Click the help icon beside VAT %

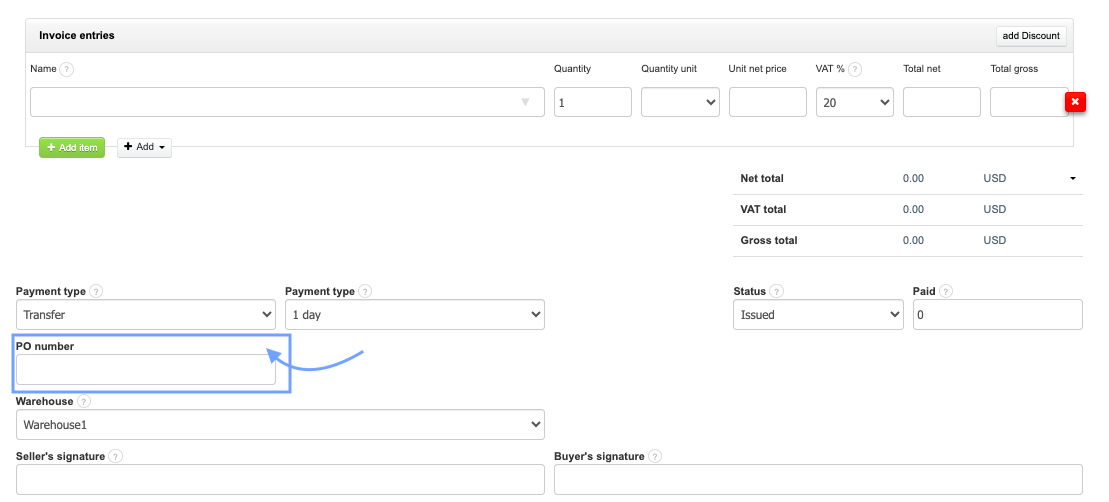click(x=855, y=70)
